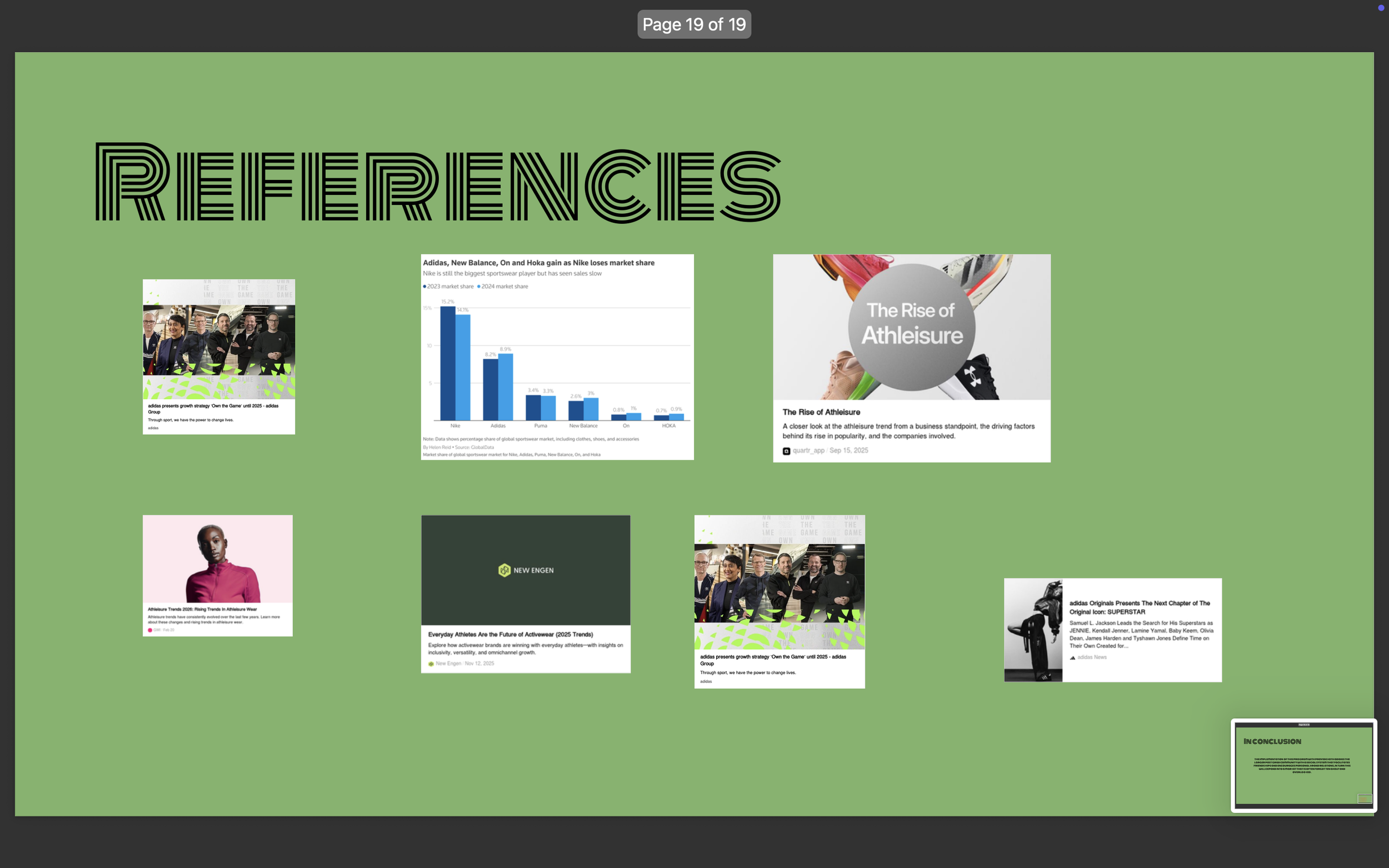Open 'Athleisure Trends 2026' article title
The height and width of the screenshot is (868, 1389).
click(202, 609)
